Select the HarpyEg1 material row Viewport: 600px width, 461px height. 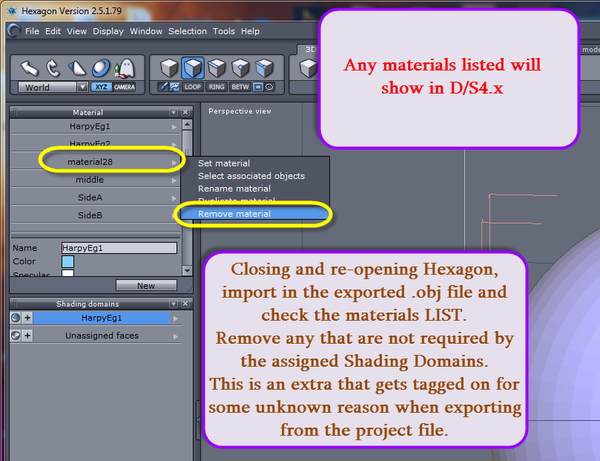95,126
